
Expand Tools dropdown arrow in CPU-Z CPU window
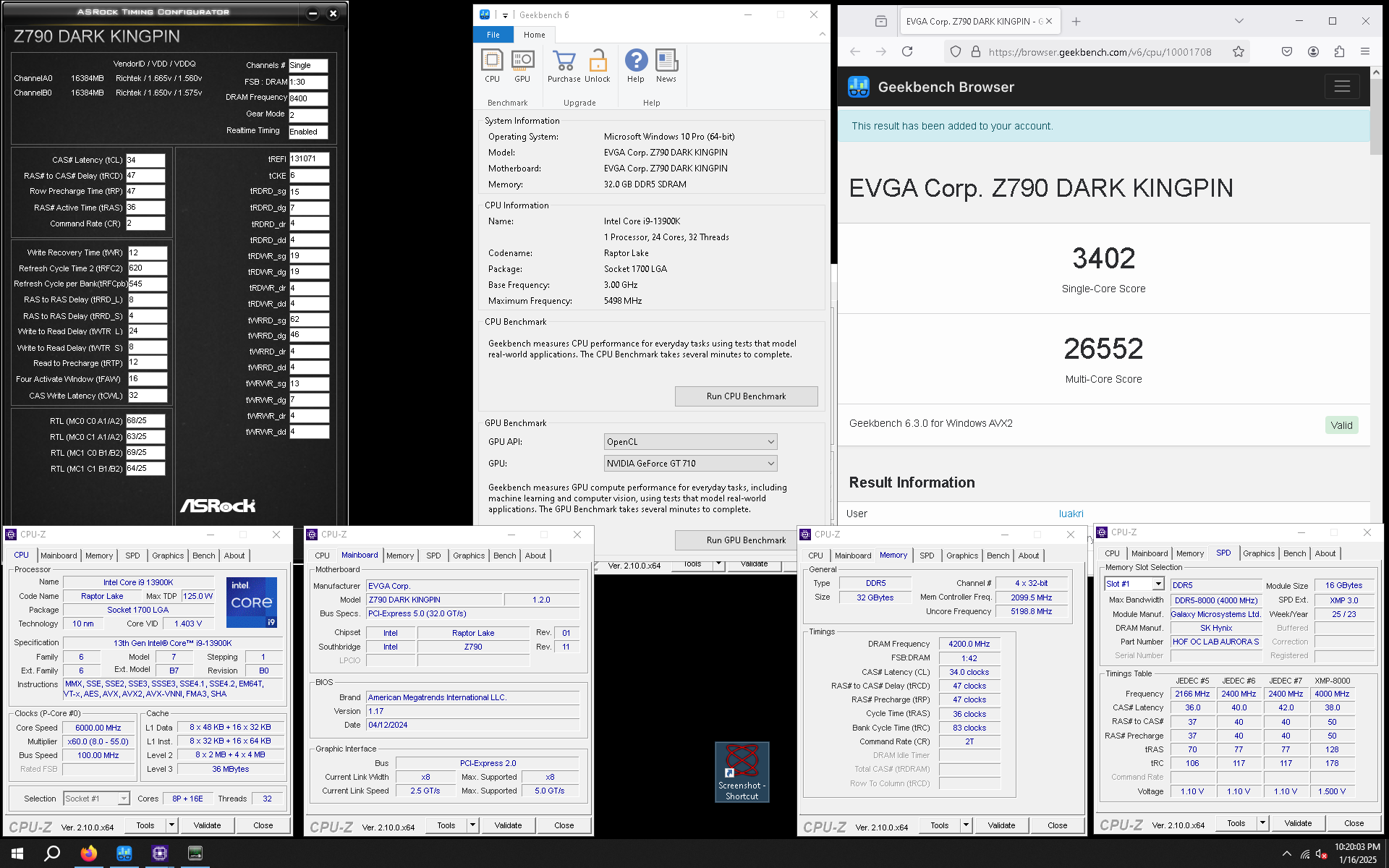point(171,825)
